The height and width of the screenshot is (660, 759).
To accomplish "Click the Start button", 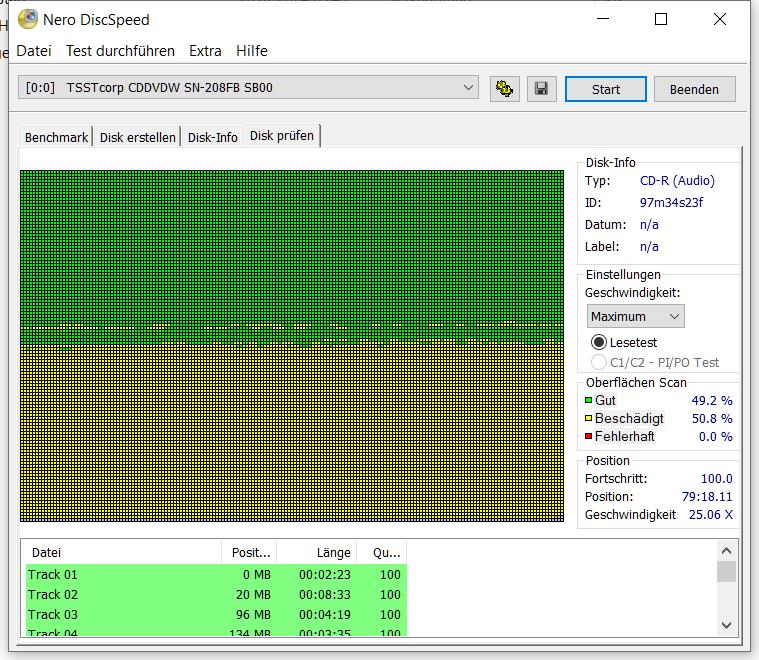I will pos(606,89).
